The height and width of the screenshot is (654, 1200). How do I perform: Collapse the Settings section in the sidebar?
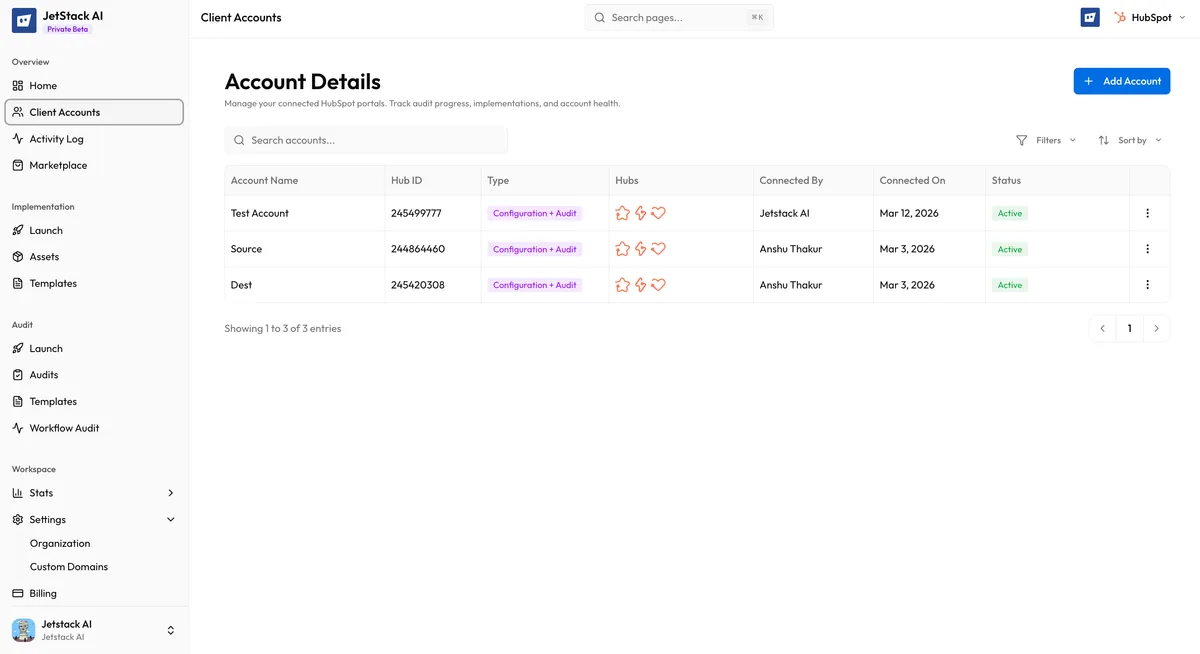[170, 519]
